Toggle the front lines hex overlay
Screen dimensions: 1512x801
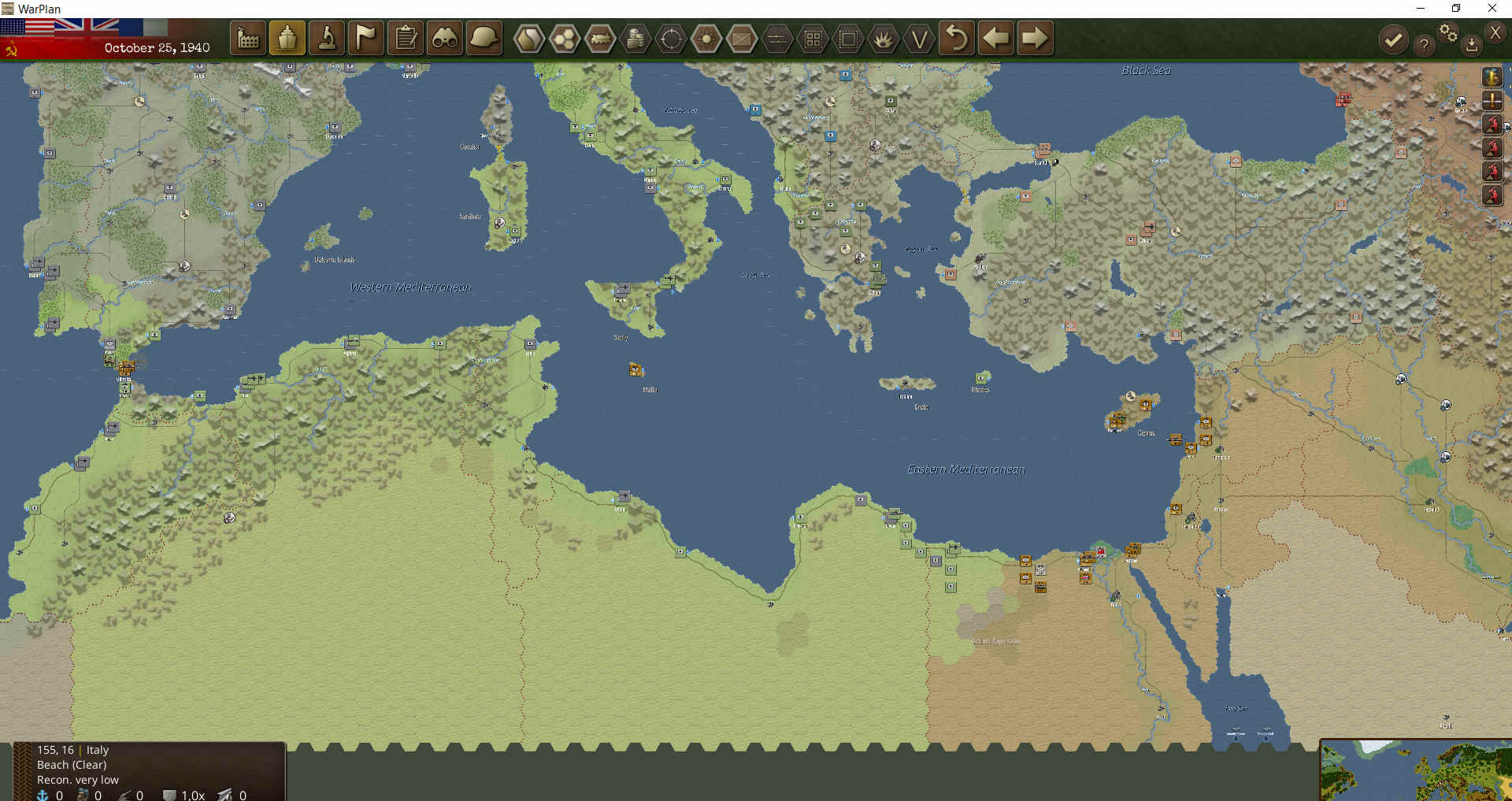[x=777, y=39]
